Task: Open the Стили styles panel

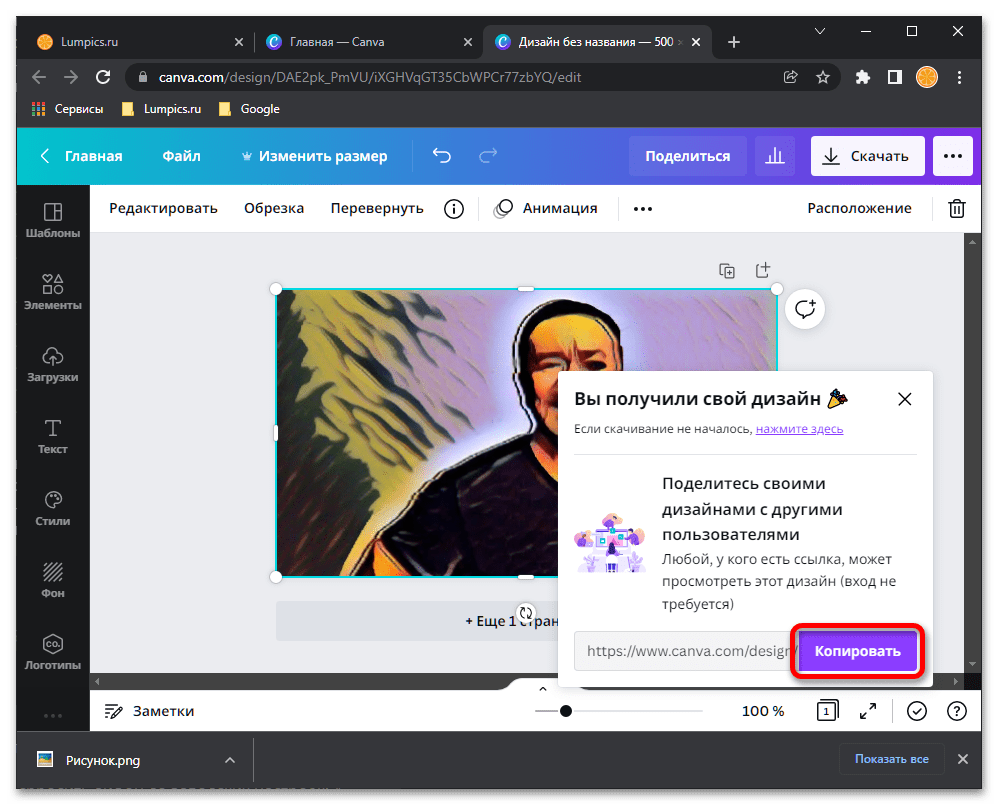Action: 53,508
